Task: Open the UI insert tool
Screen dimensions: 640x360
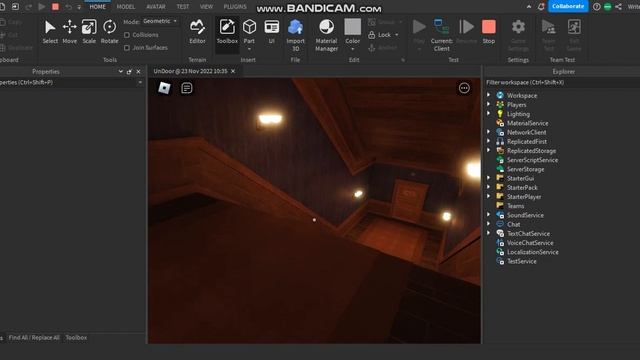Action: pyautogui.click(x=271, y=31)
